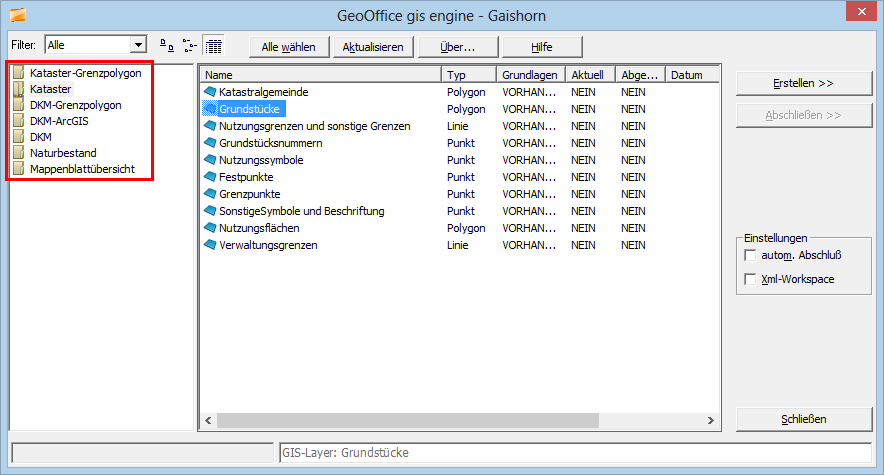This screenshot has width=884, height=475.
Task: Click the Nutzungsgrenzen und sonstige Grenzen layer icon
Action: [x=210, y=125]
